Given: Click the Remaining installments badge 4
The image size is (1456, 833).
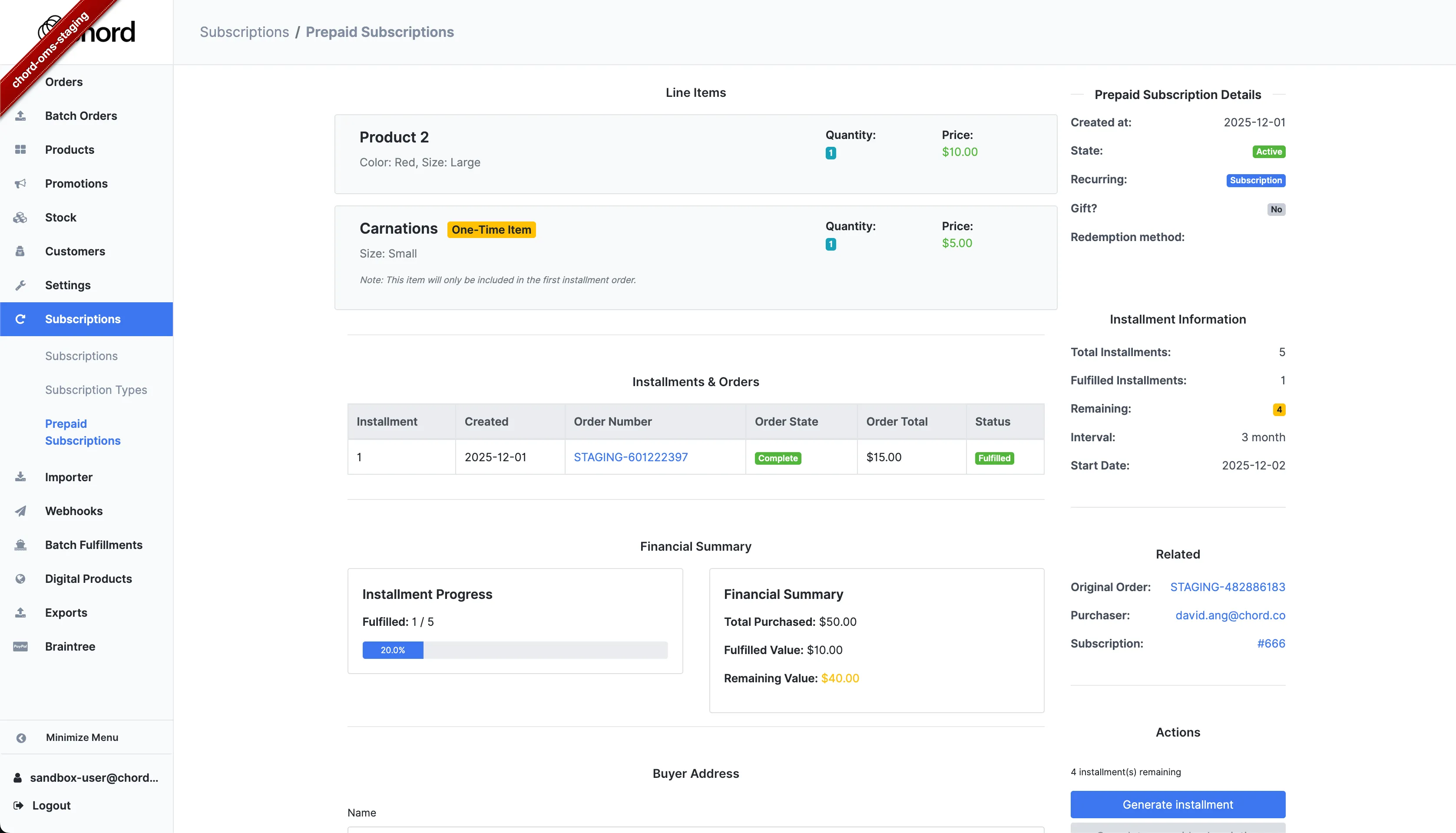Looking at the screenshot, I should click(x=1279, y=410).
